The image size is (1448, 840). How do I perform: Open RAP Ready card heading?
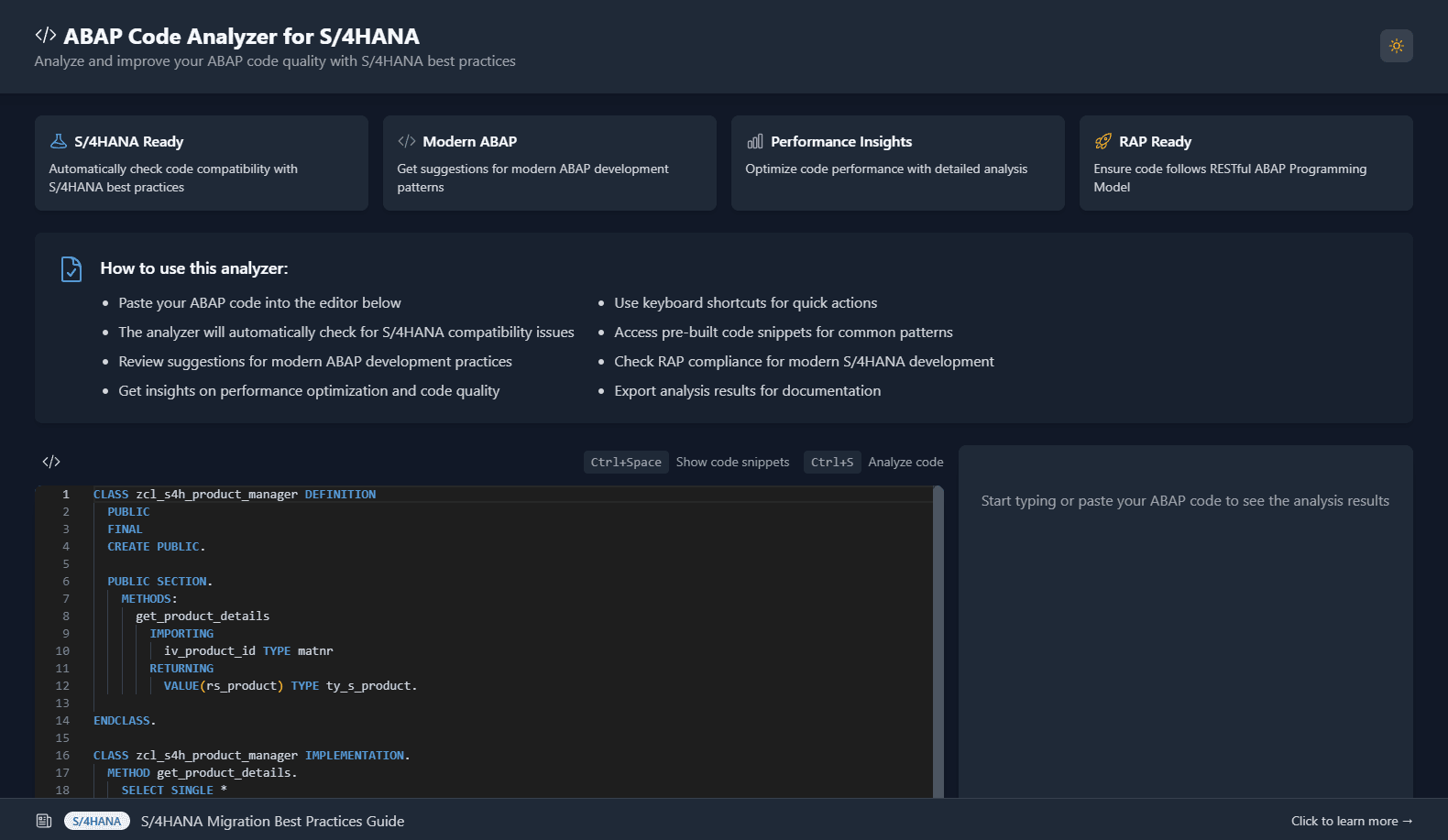(1155, 141)
